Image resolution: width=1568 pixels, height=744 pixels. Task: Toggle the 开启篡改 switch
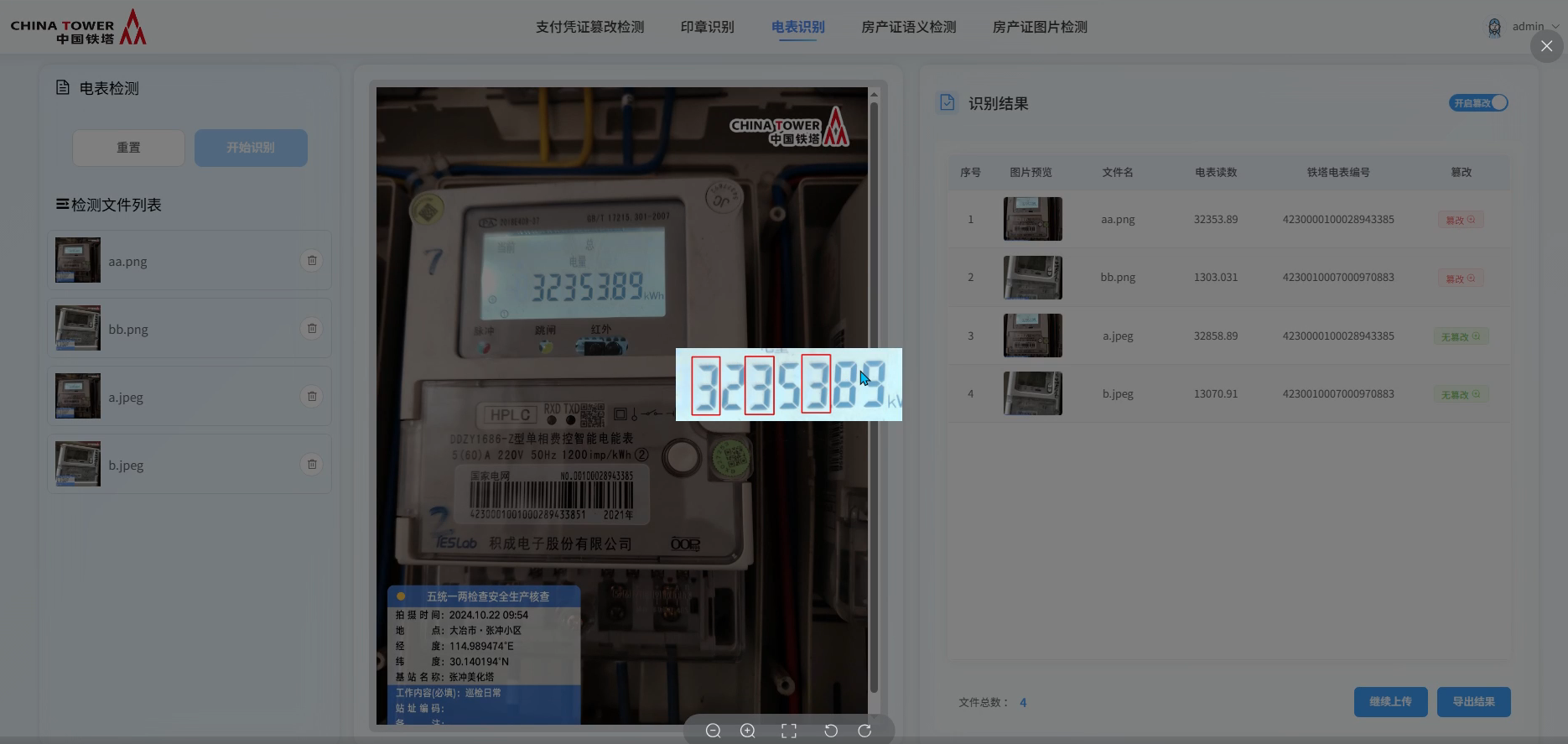pos(1478,102)
